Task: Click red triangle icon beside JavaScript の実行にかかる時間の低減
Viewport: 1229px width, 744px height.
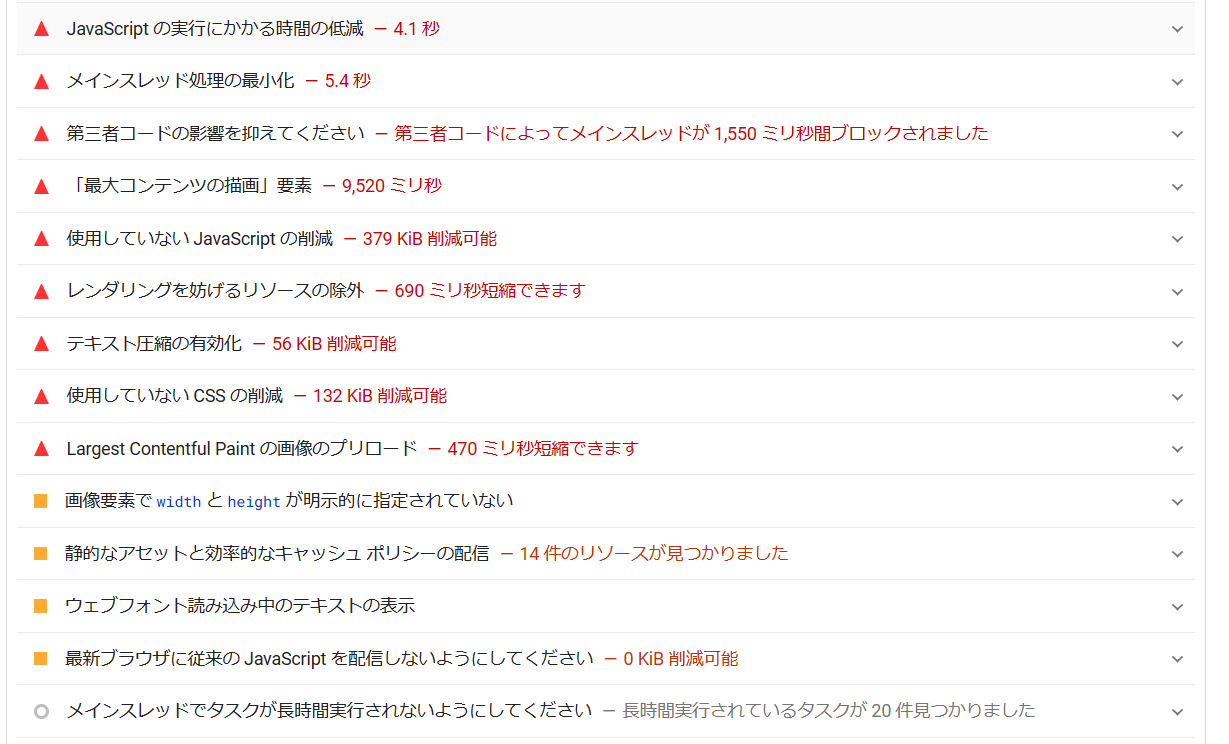Action: click(x=41, y=29)
